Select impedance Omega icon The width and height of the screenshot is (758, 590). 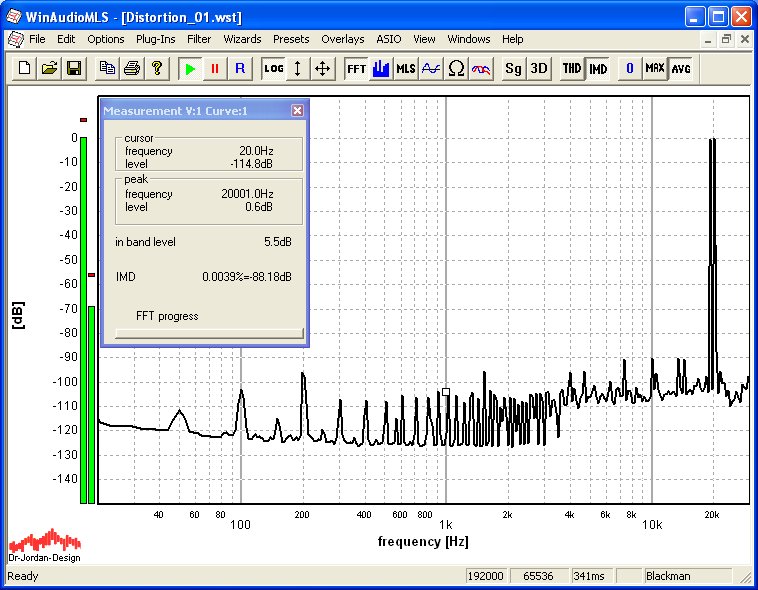point(456,69)
